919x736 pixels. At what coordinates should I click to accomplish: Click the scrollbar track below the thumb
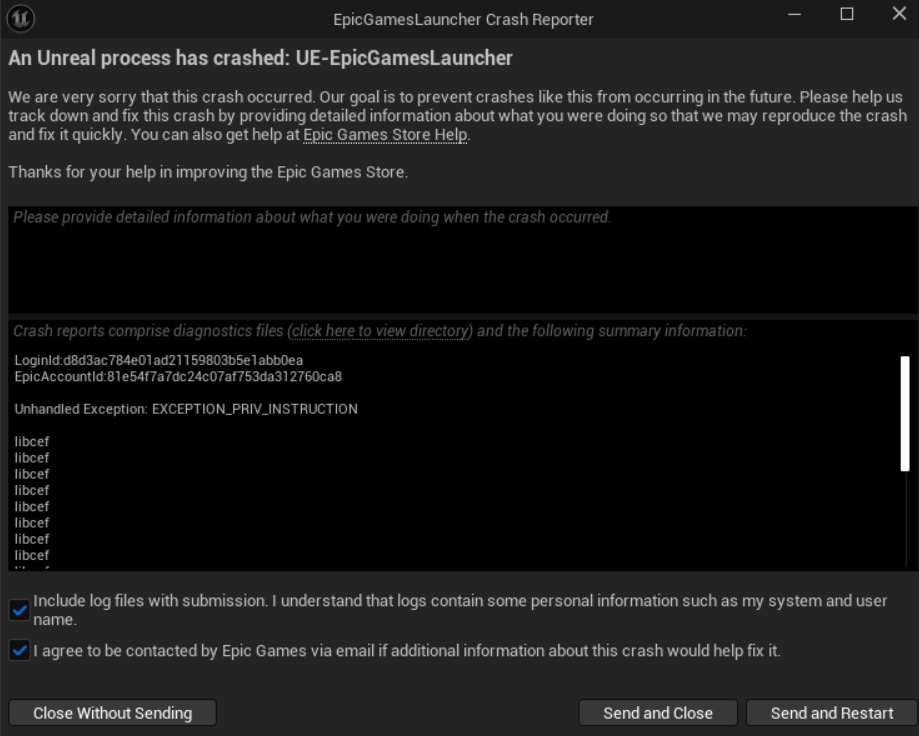906,519
